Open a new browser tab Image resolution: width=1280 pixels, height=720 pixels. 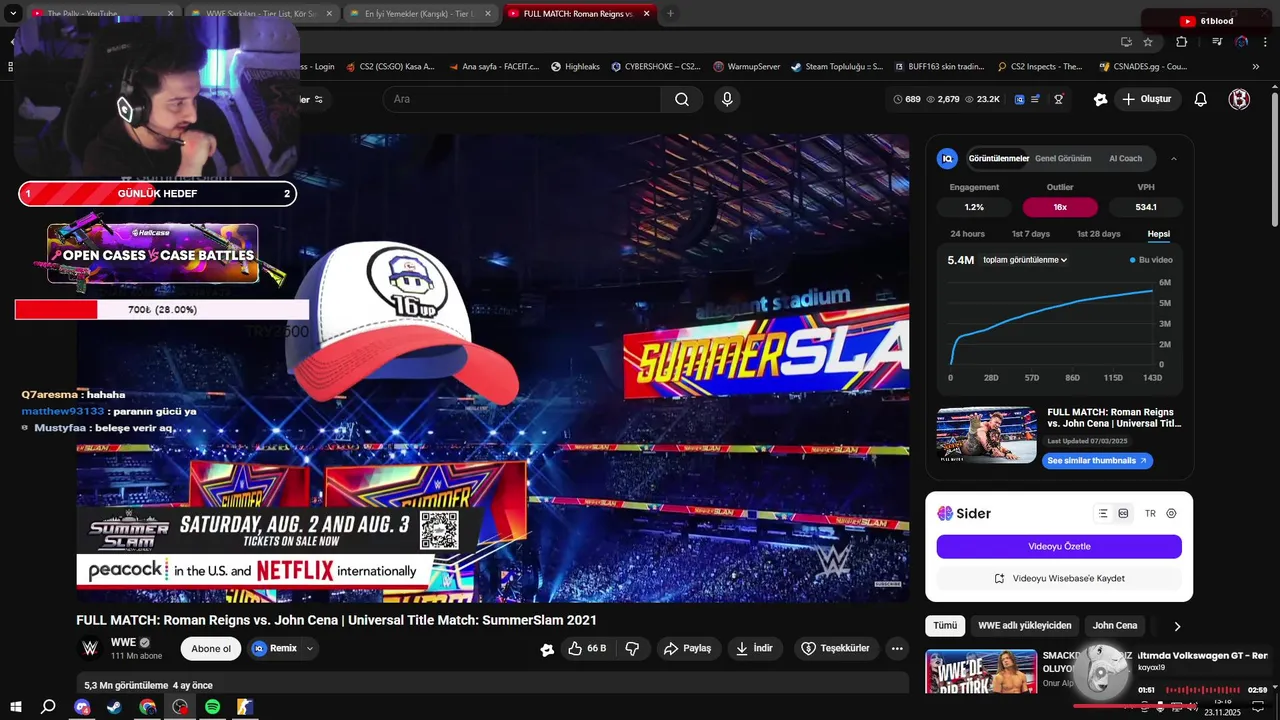click(670, 13)
